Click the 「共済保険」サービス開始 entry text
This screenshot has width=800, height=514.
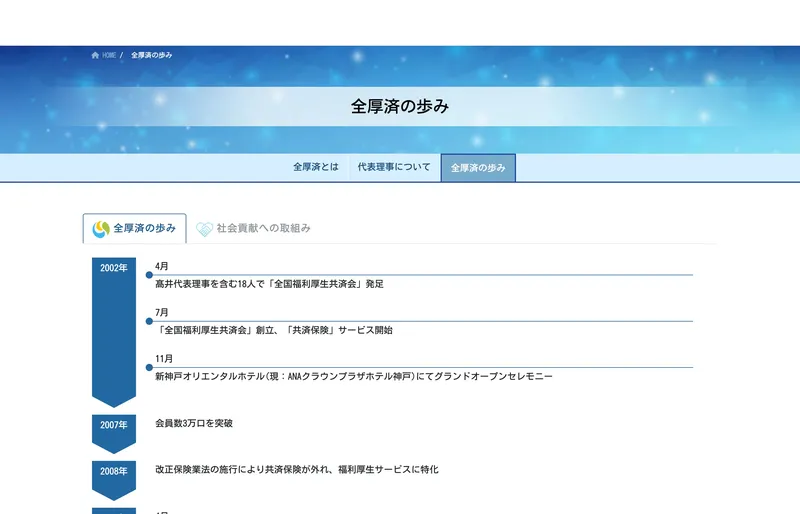coord(274,330)
